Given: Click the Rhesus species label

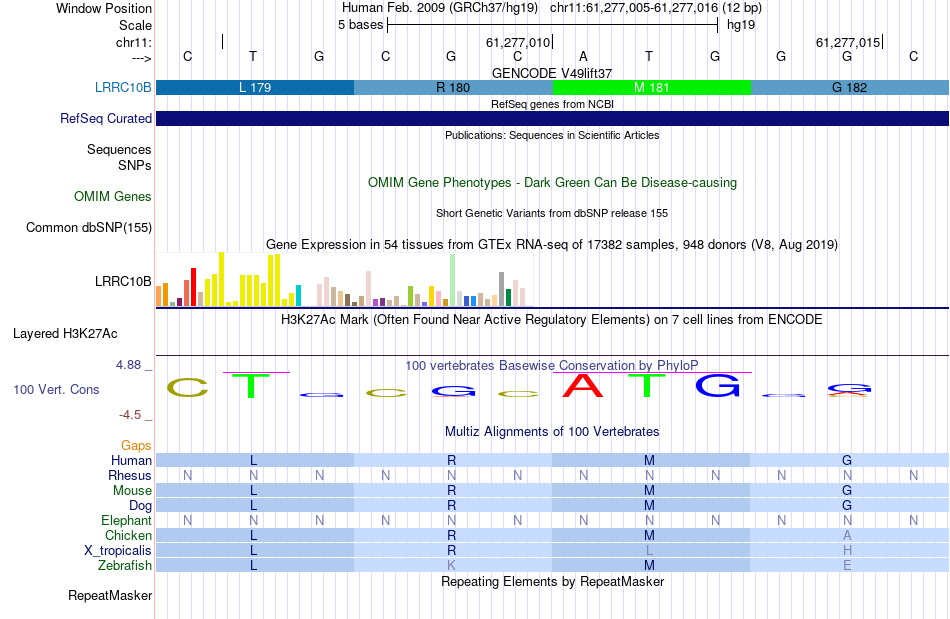Looking at the screenshot, I should point(130,475).
